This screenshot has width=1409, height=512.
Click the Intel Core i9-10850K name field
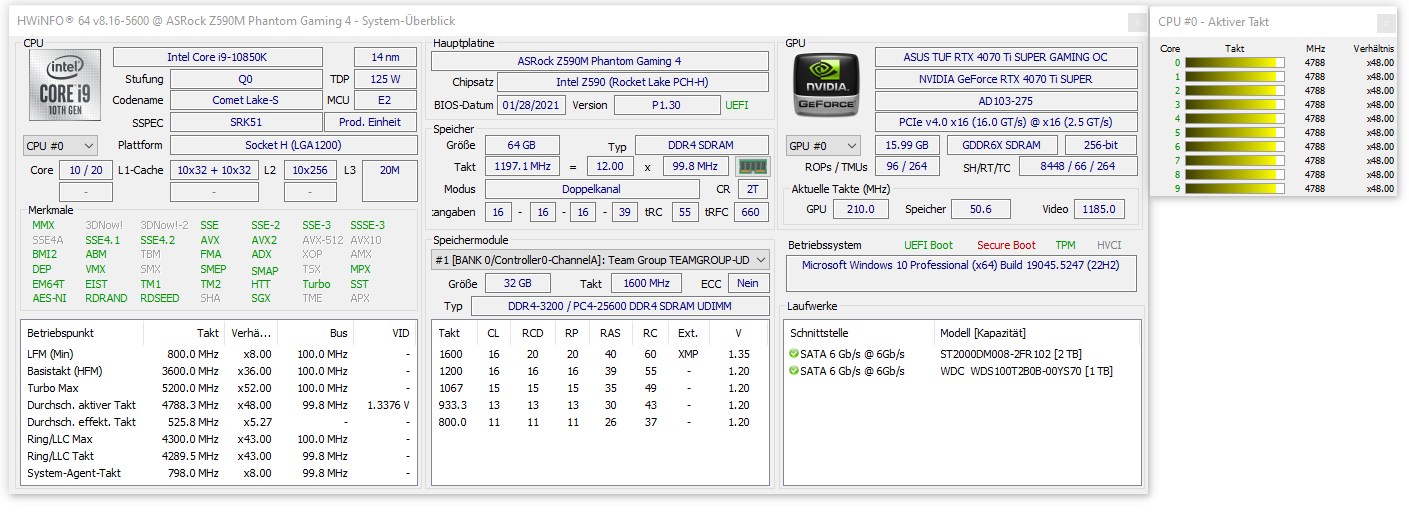click(218, 57)
